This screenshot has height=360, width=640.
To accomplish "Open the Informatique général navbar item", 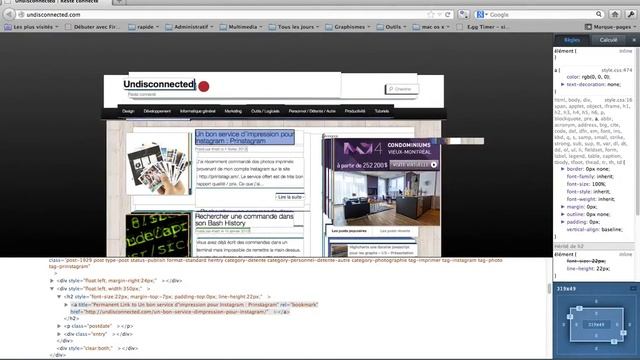I will pyautogui.click(x=198, y=111).
